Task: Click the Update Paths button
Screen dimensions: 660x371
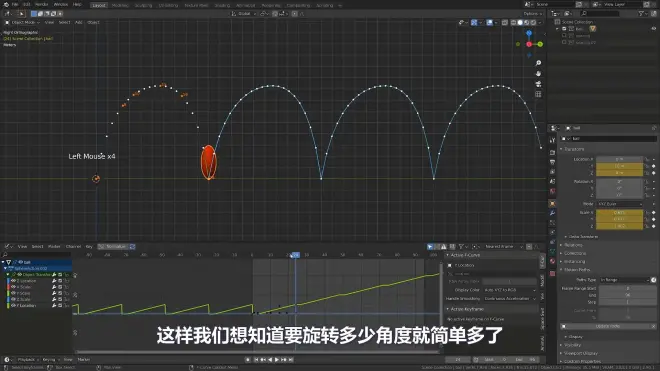Action: point(608,326)
